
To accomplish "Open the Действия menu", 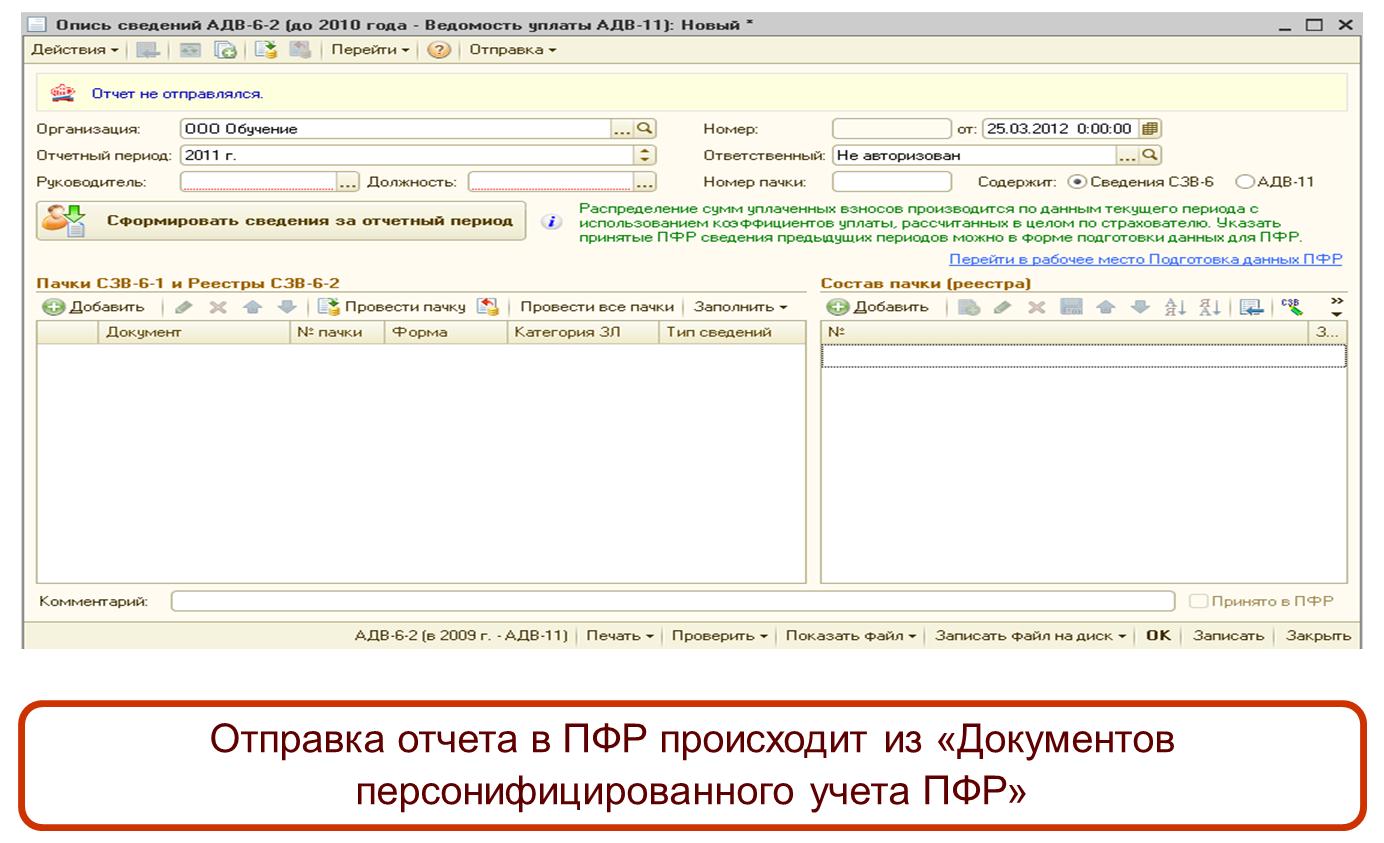I will [74, 50].
